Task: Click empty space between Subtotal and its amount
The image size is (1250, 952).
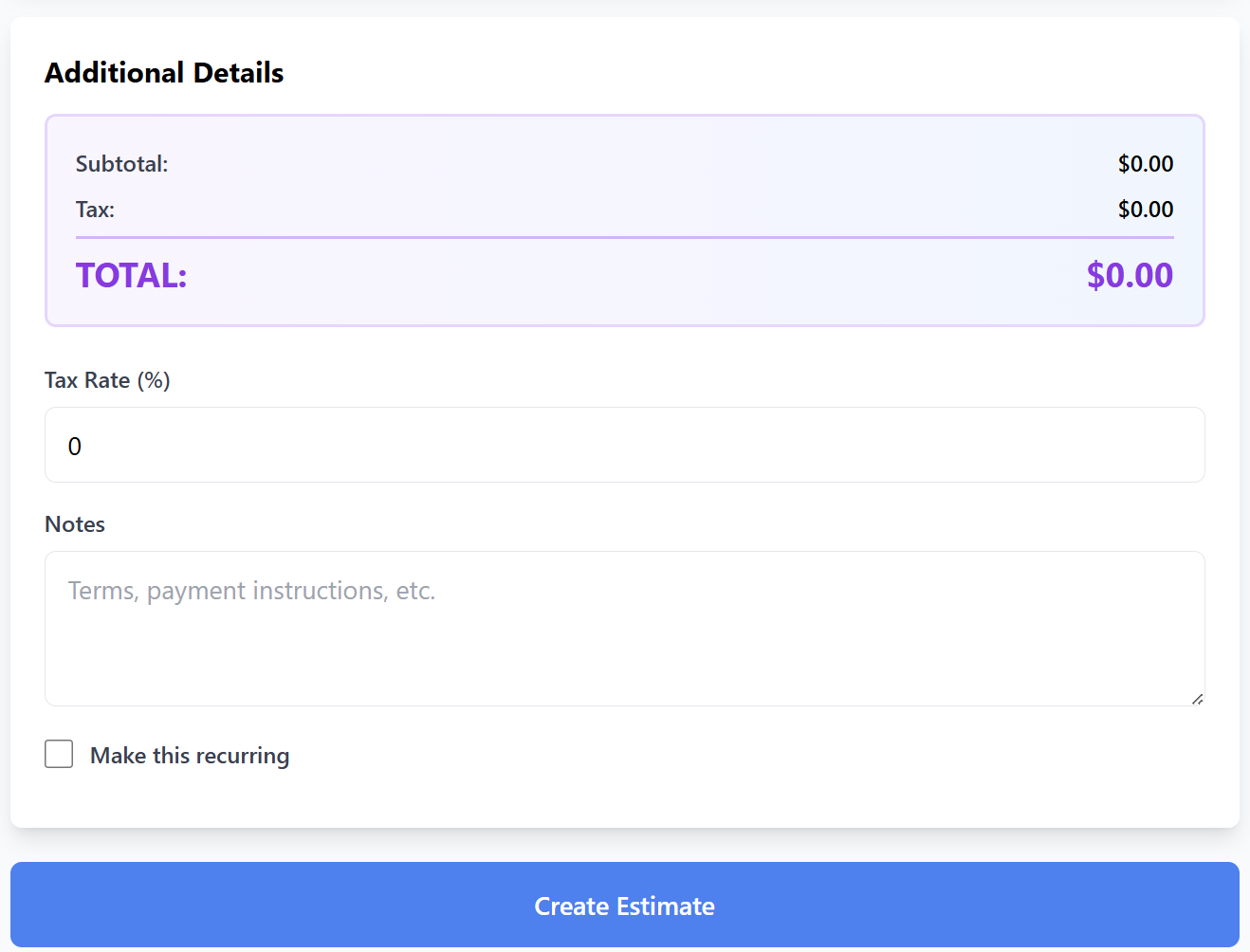Action: pyautogui.click(x=626, y=164)
